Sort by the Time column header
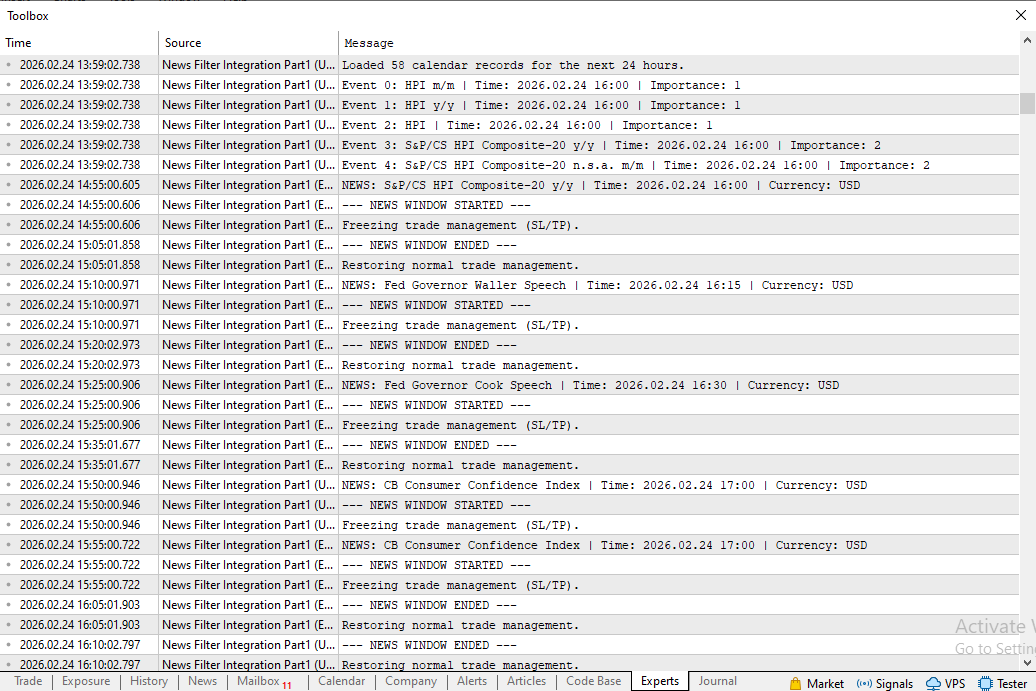Viewport: 1036px width, 691px height. tap(79, 43)
